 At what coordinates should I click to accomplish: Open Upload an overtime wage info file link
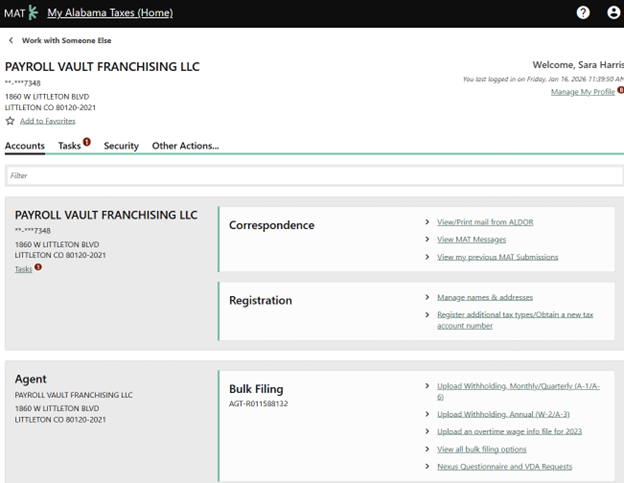point(509,432)
